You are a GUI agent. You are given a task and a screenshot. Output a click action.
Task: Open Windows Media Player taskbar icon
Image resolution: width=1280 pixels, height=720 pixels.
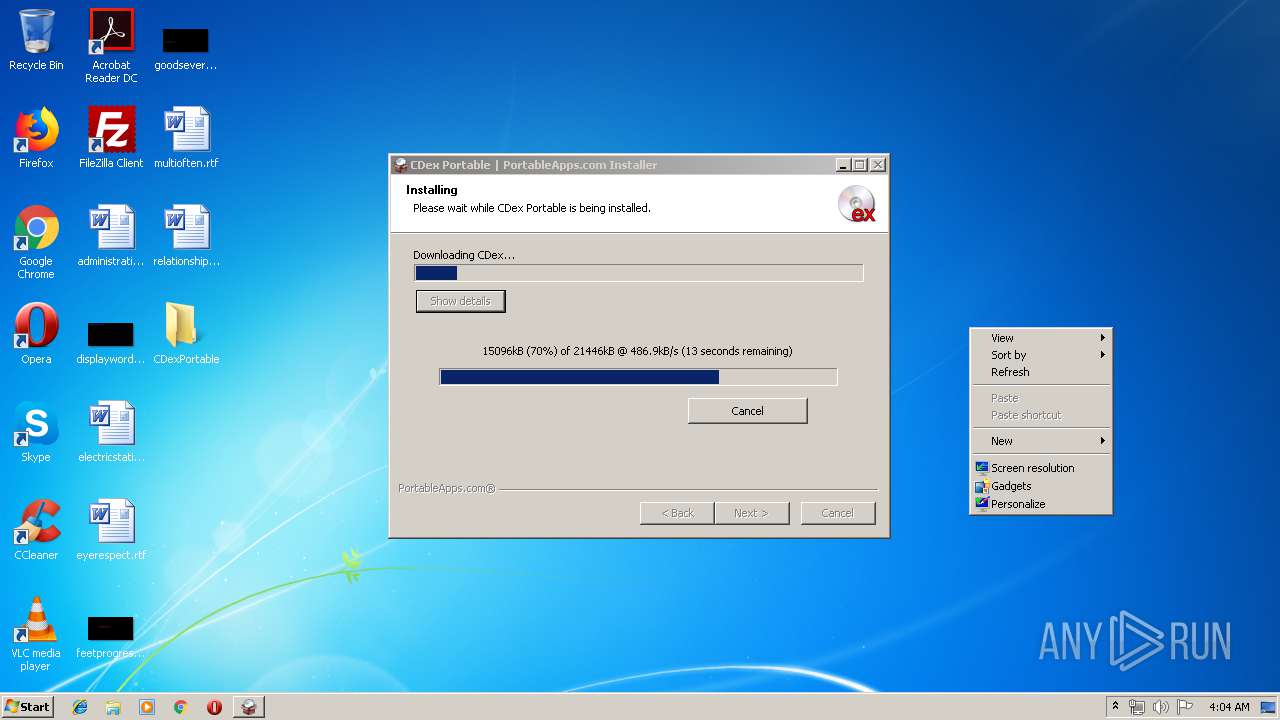tap(147, 707)
